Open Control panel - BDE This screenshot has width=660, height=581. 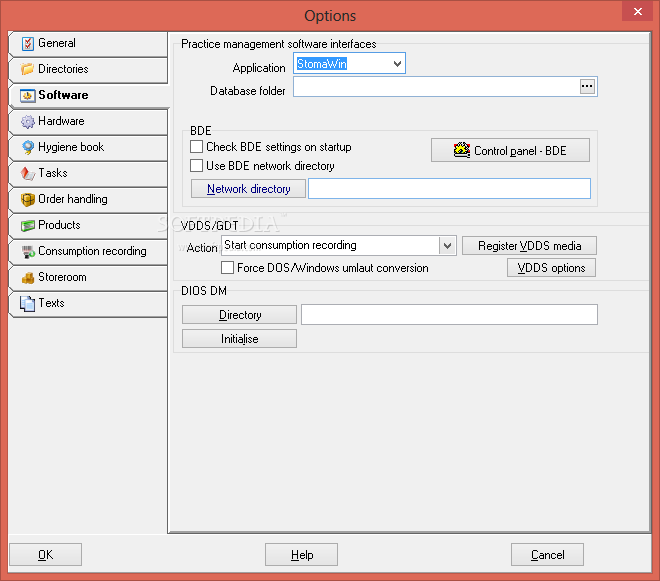pos(510,150)
